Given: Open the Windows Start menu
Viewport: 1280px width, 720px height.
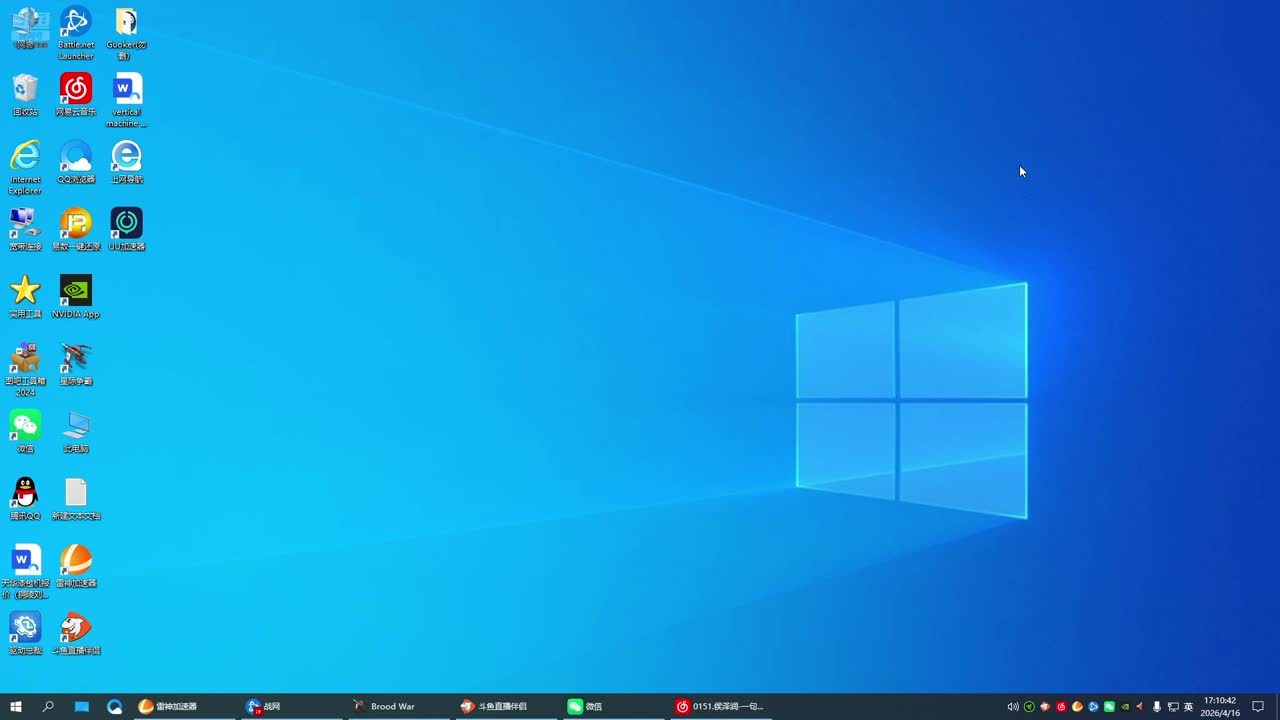Looking at the screenshot, I should pos(16,706).
